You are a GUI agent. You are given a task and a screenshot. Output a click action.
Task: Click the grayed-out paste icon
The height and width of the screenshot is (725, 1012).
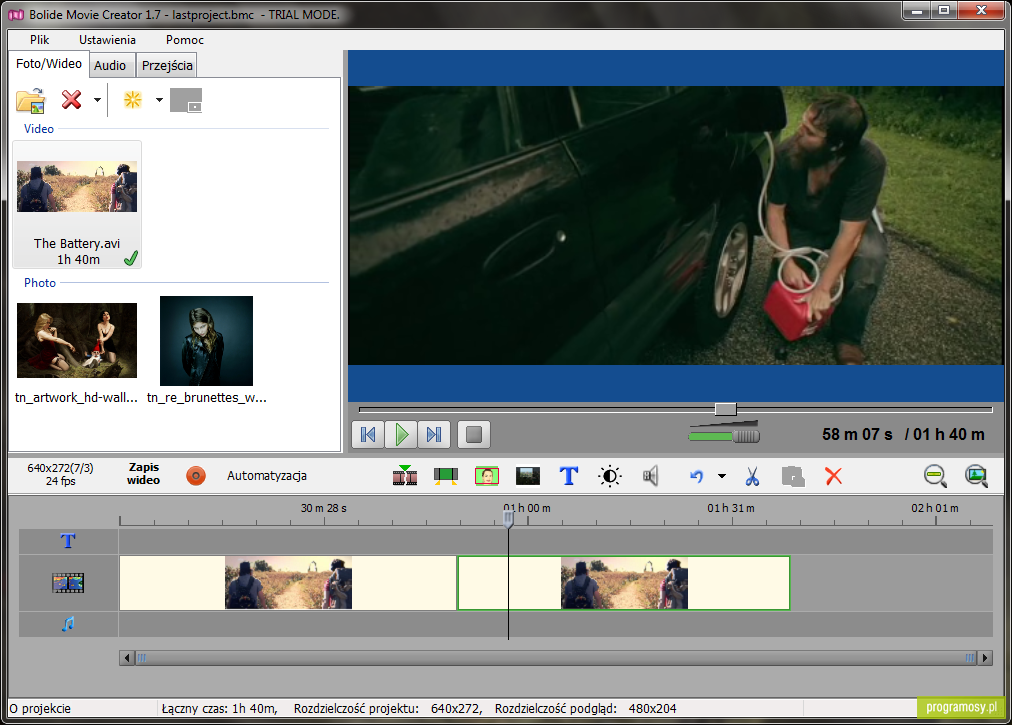tap(793, 476)
